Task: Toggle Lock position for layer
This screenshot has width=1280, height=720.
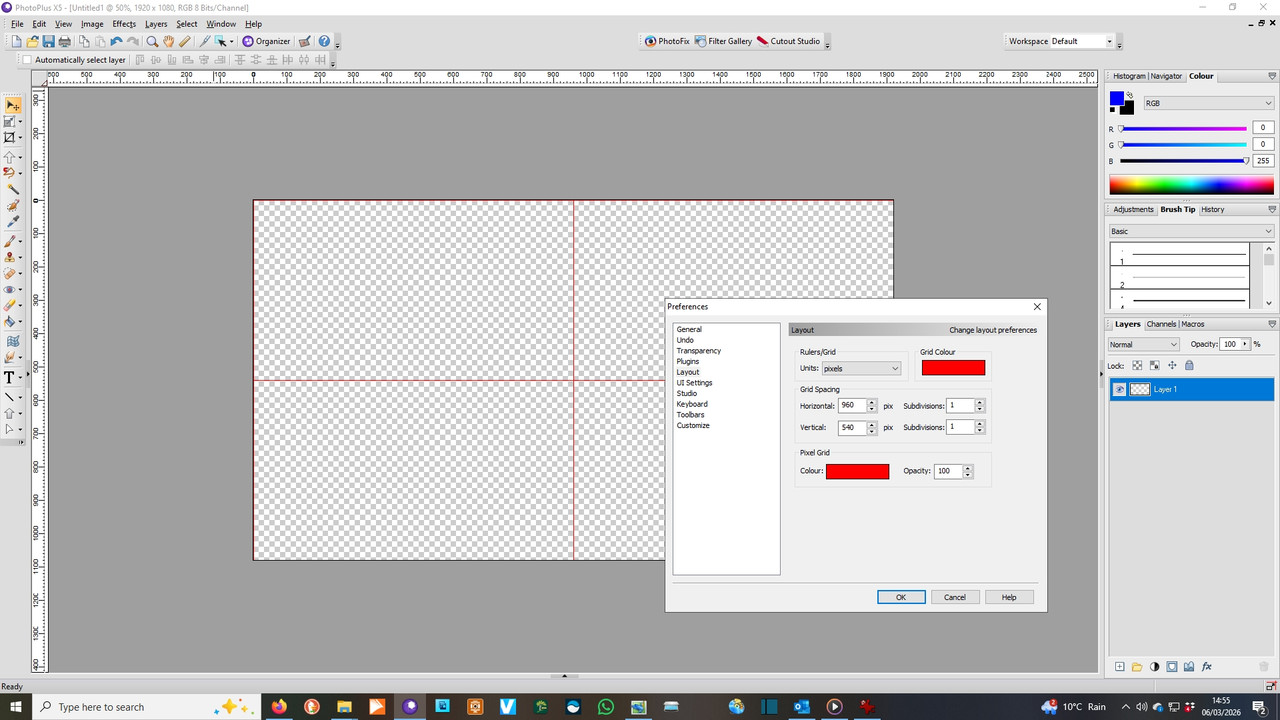Action: pos(1172,366)
